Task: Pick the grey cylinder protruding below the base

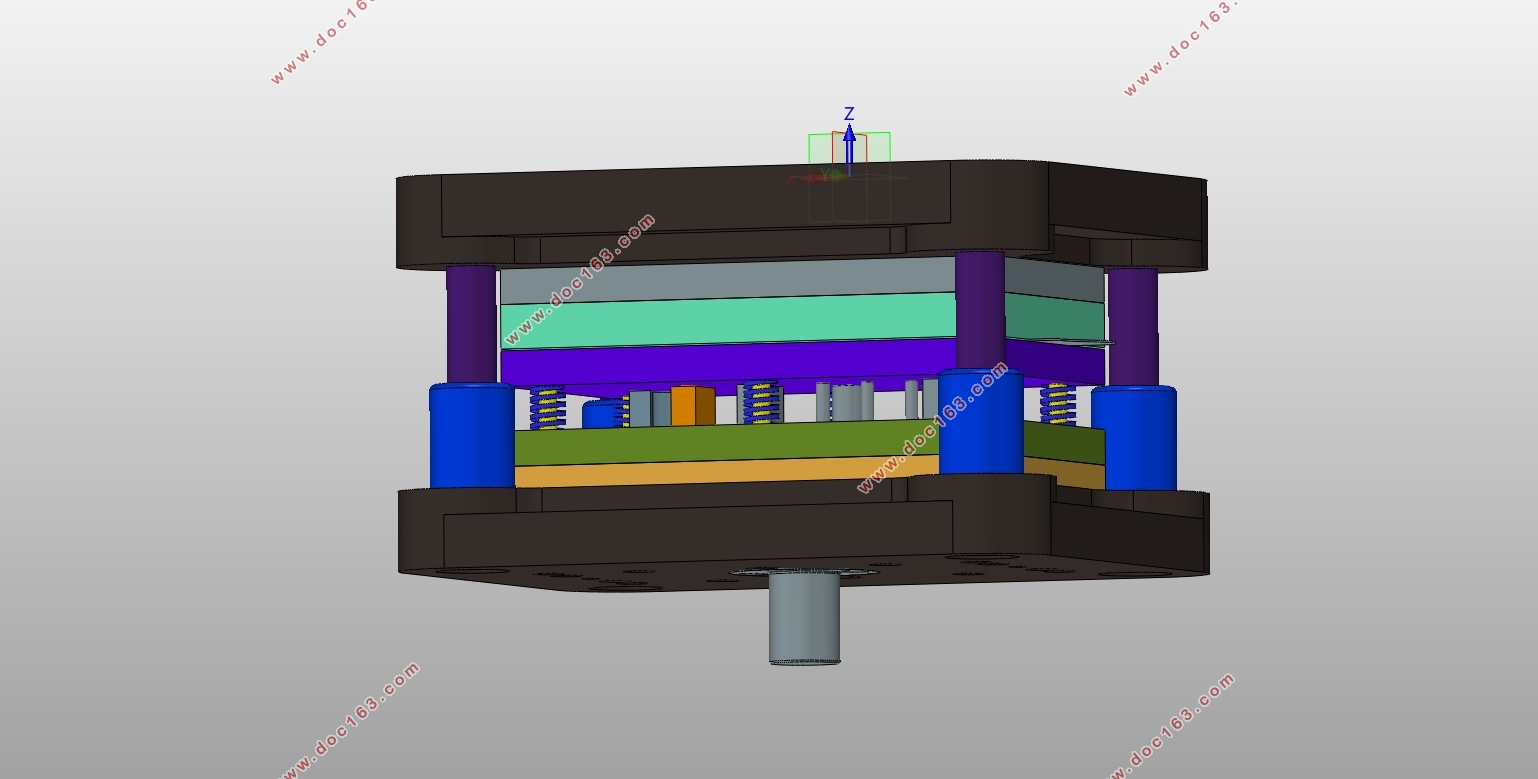Action: tap(804, 617)
